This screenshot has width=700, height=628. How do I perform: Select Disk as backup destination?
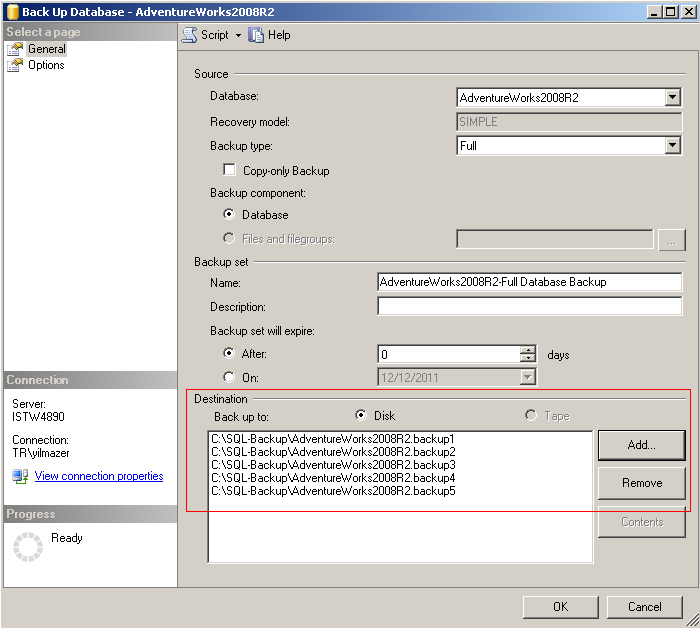point(361,415)
